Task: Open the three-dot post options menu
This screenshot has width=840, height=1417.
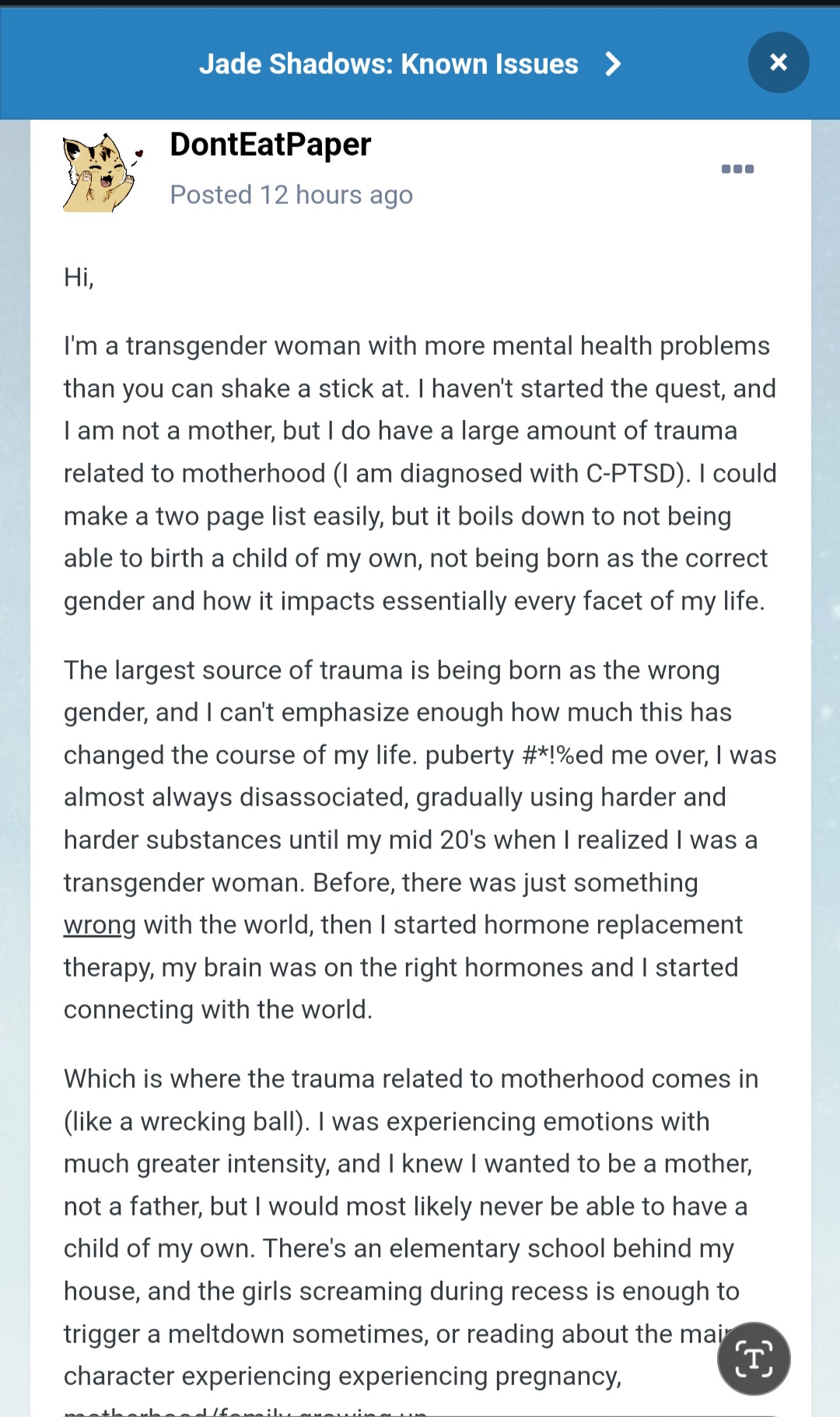Action: (737, 169)
